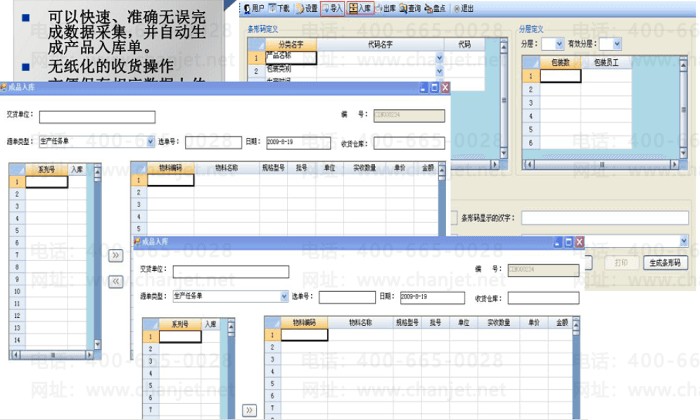Click 收货仓库 field in lower 成品入库 window
Screen dimensions: 700x420
tap(544, 298)
